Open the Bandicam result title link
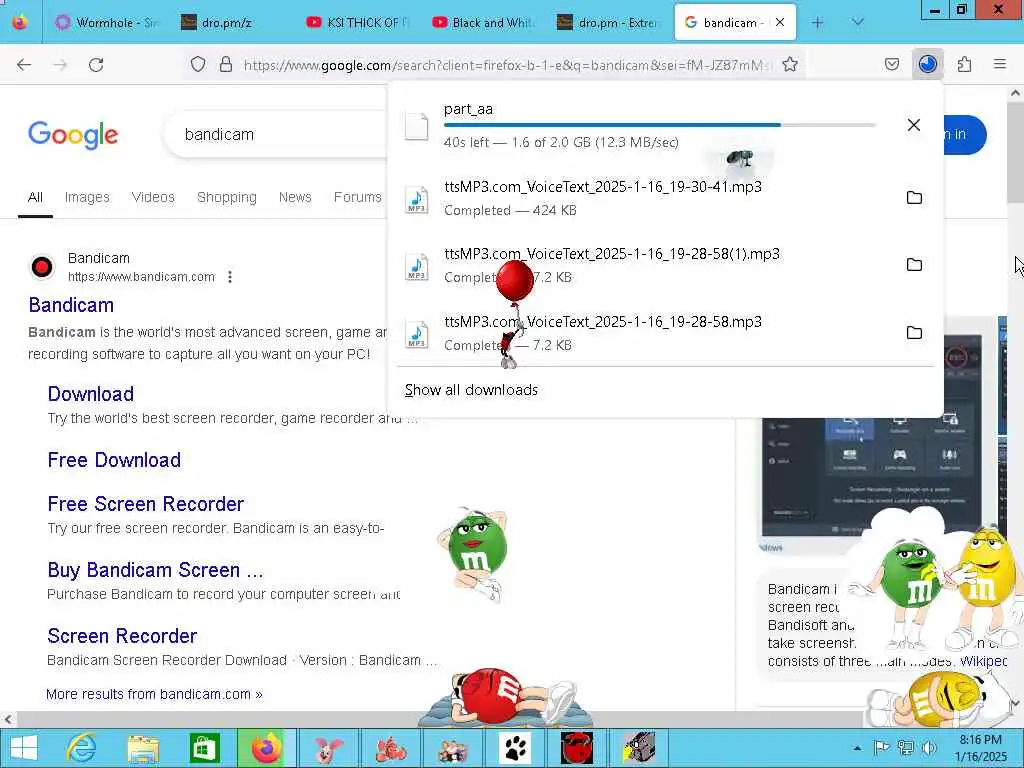The height and width of the screenshot is (768, 1024). tap(71, 305)
